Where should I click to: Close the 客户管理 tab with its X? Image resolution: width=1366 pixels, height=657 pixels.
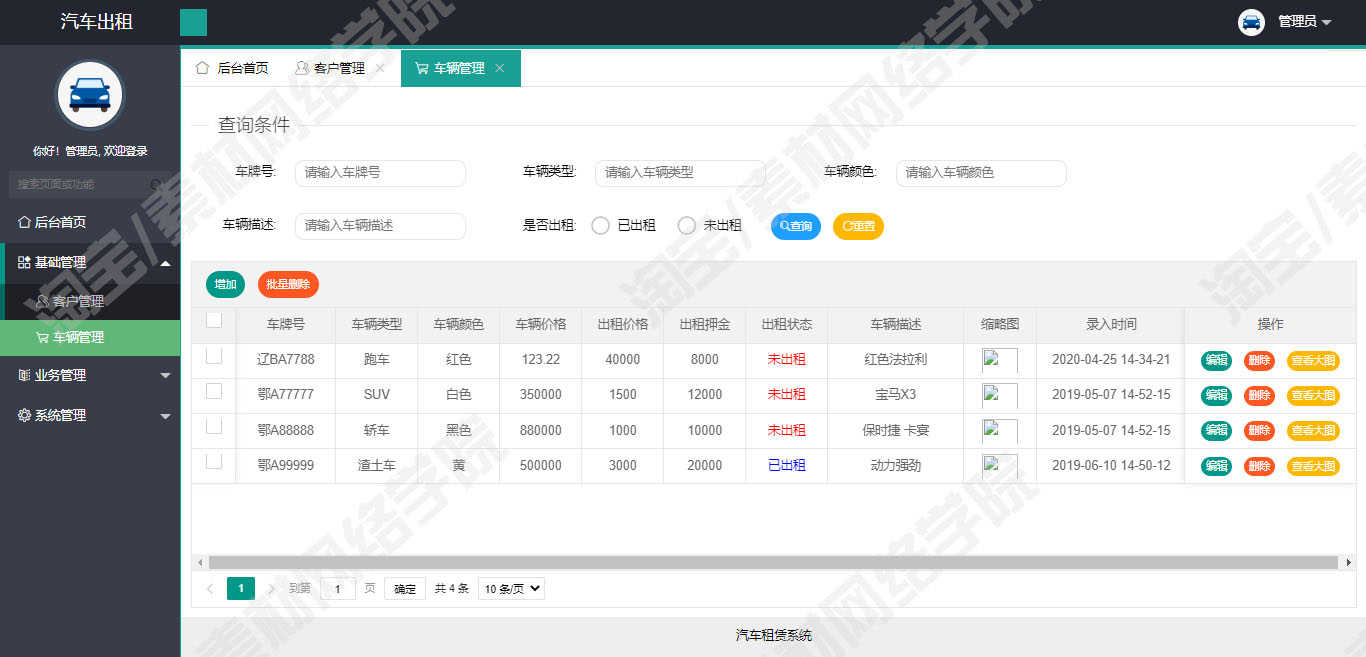click(380, 68)
